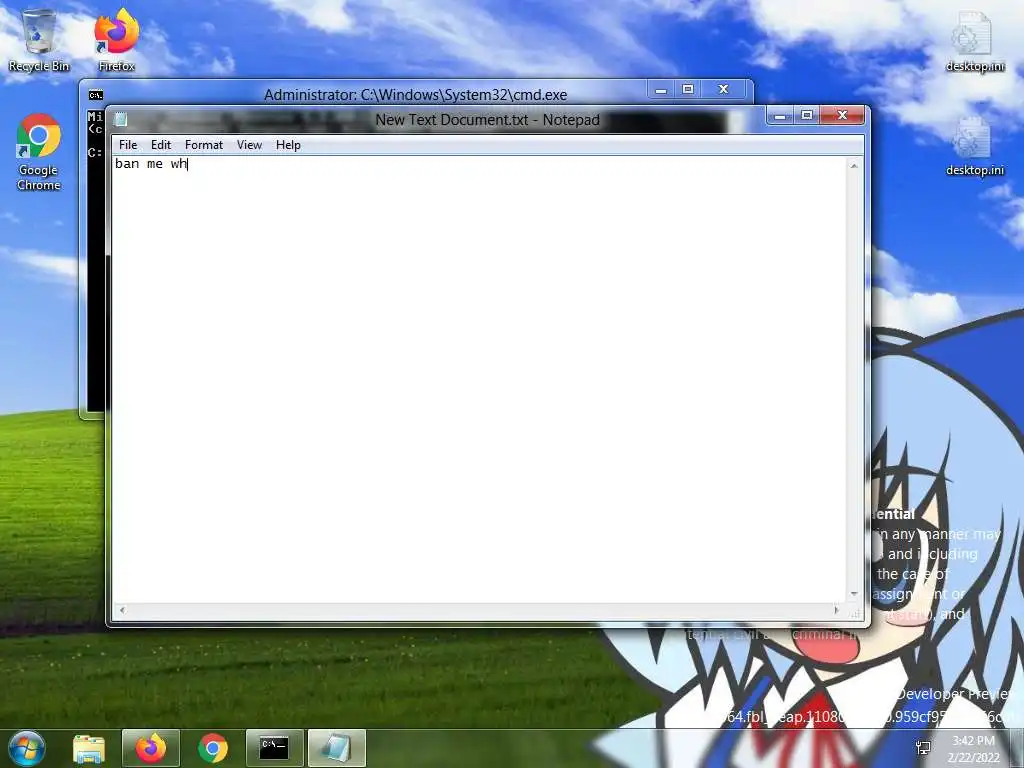Screen dimensions: 1024x768
Task: Click the left arrow of Notepad's horizontal scrollbar
Action: (x=122, y=610)
